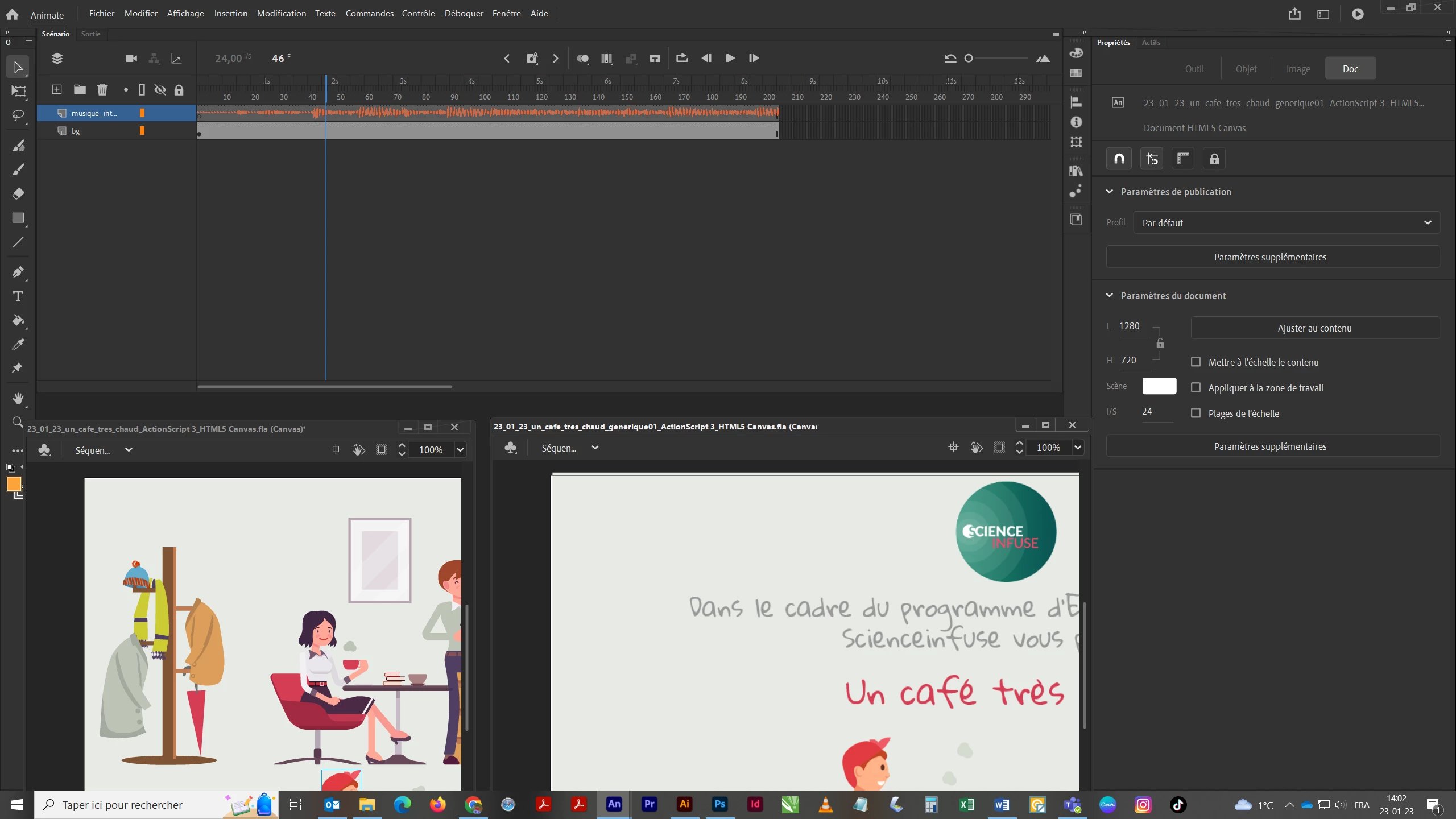This screenshot has height=819, width=1456.
Task: Select the Lasso tool
Action: (18, 115)
